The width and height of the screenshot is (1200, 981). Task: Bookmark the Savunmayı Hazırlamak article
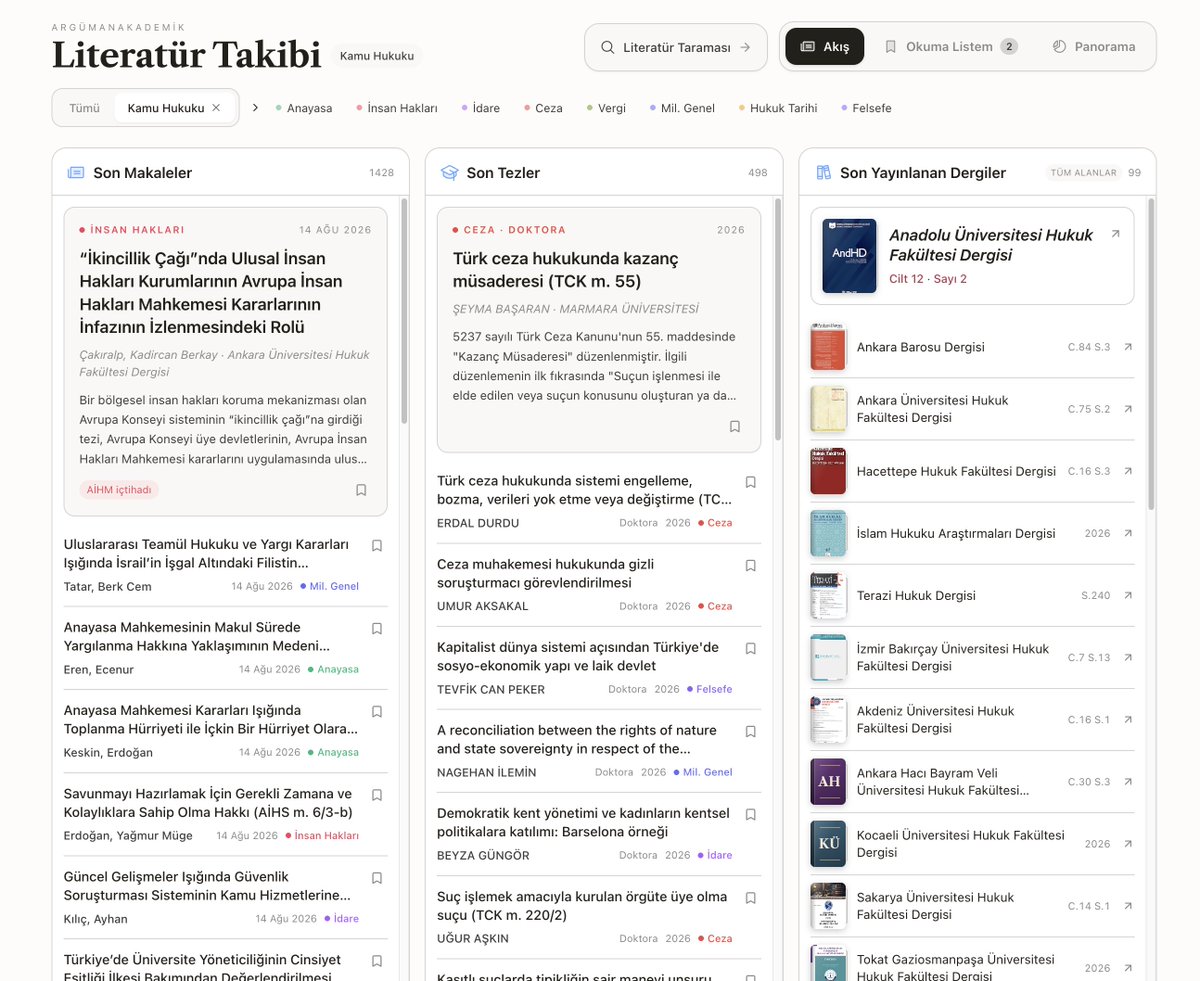click(377, 795)
